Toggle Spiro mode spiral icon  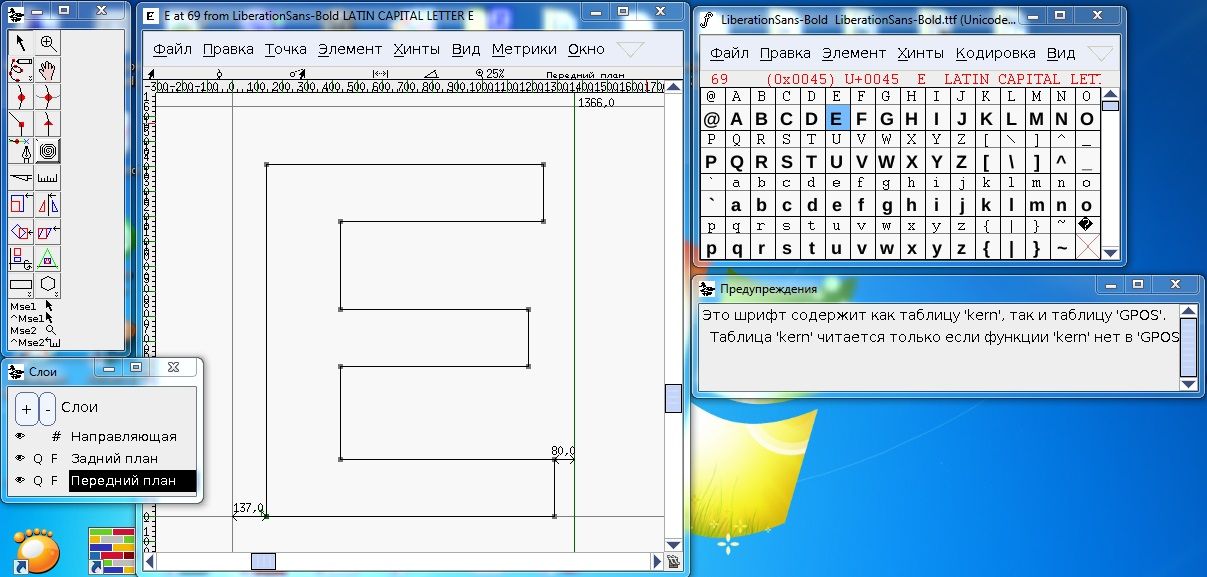click(x=48, y=150)
